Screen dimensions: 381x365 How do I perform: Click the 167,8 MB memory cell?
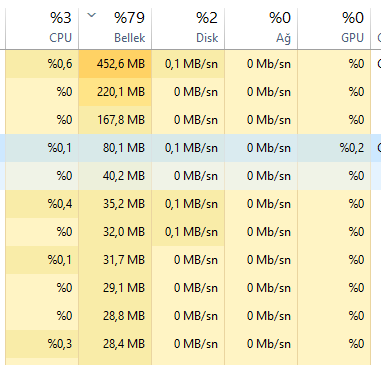coord(115,120)
